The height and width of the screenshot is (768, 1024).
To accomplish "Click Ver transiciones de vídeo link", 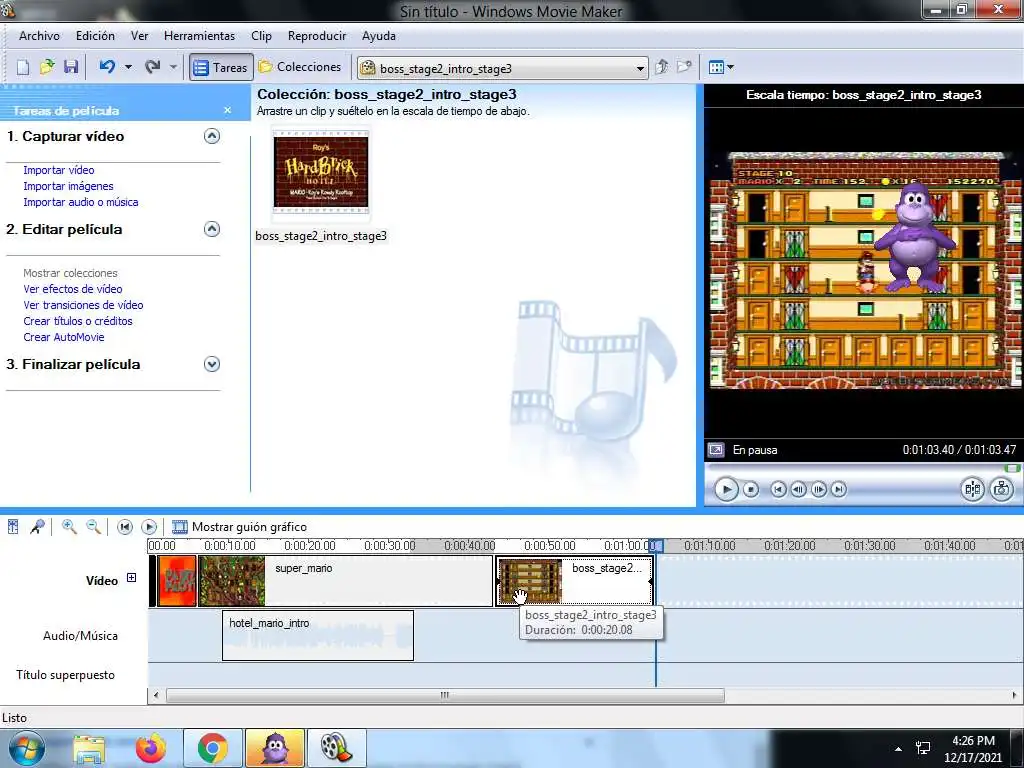I will click(x=83, y=305).
